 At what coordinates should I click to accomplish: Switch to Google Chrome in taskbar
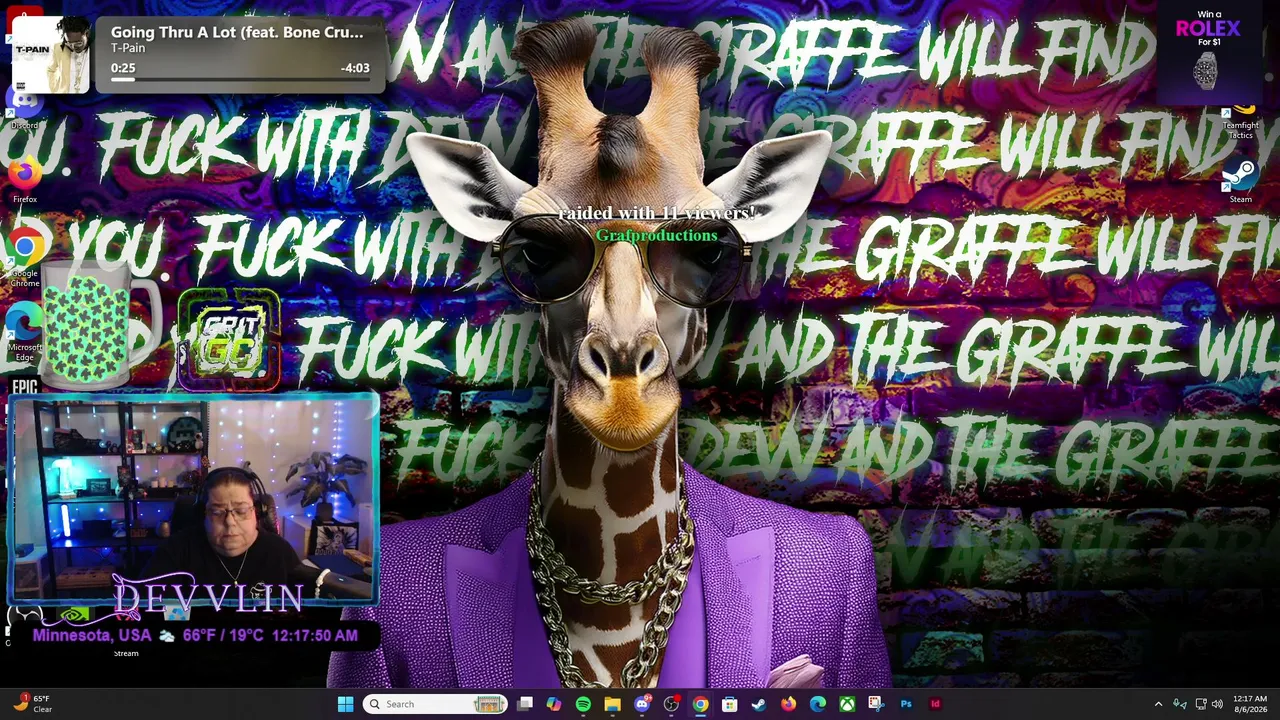coord(700,704)
